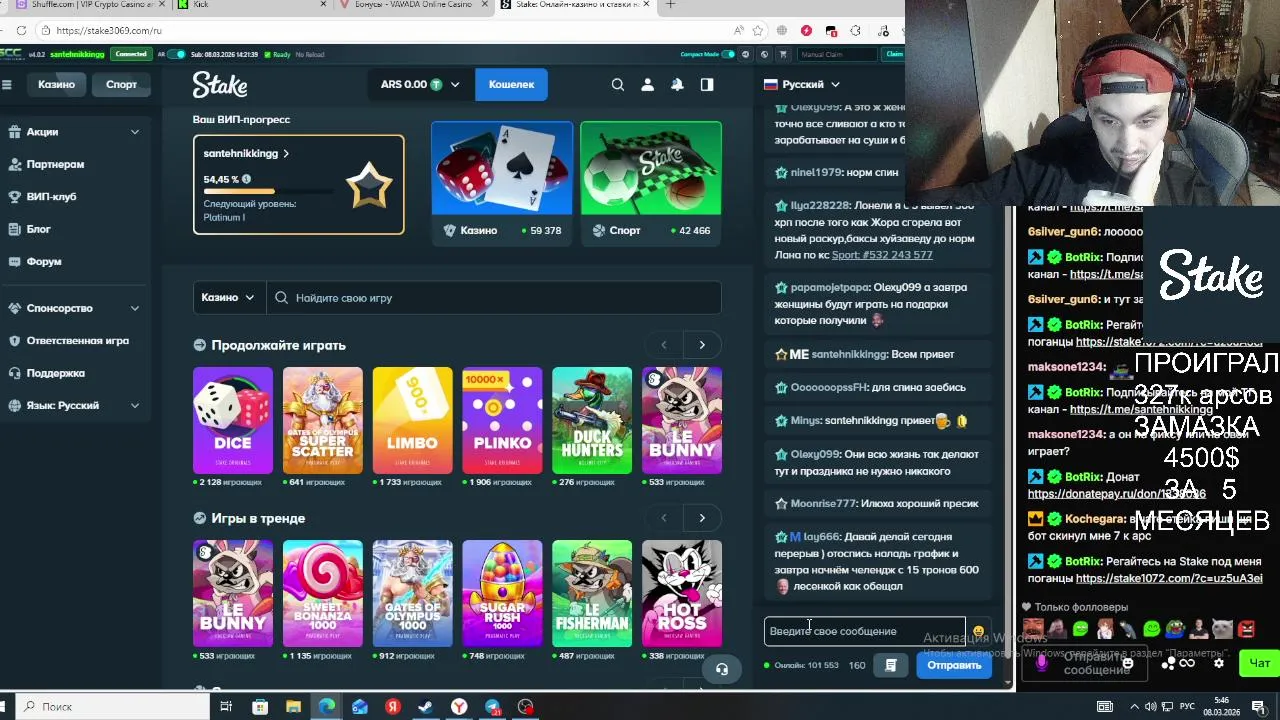This screenshot has height=720, width=1280.
Task: Open the Русский chat language dropdown
Action: coord(802,84)
